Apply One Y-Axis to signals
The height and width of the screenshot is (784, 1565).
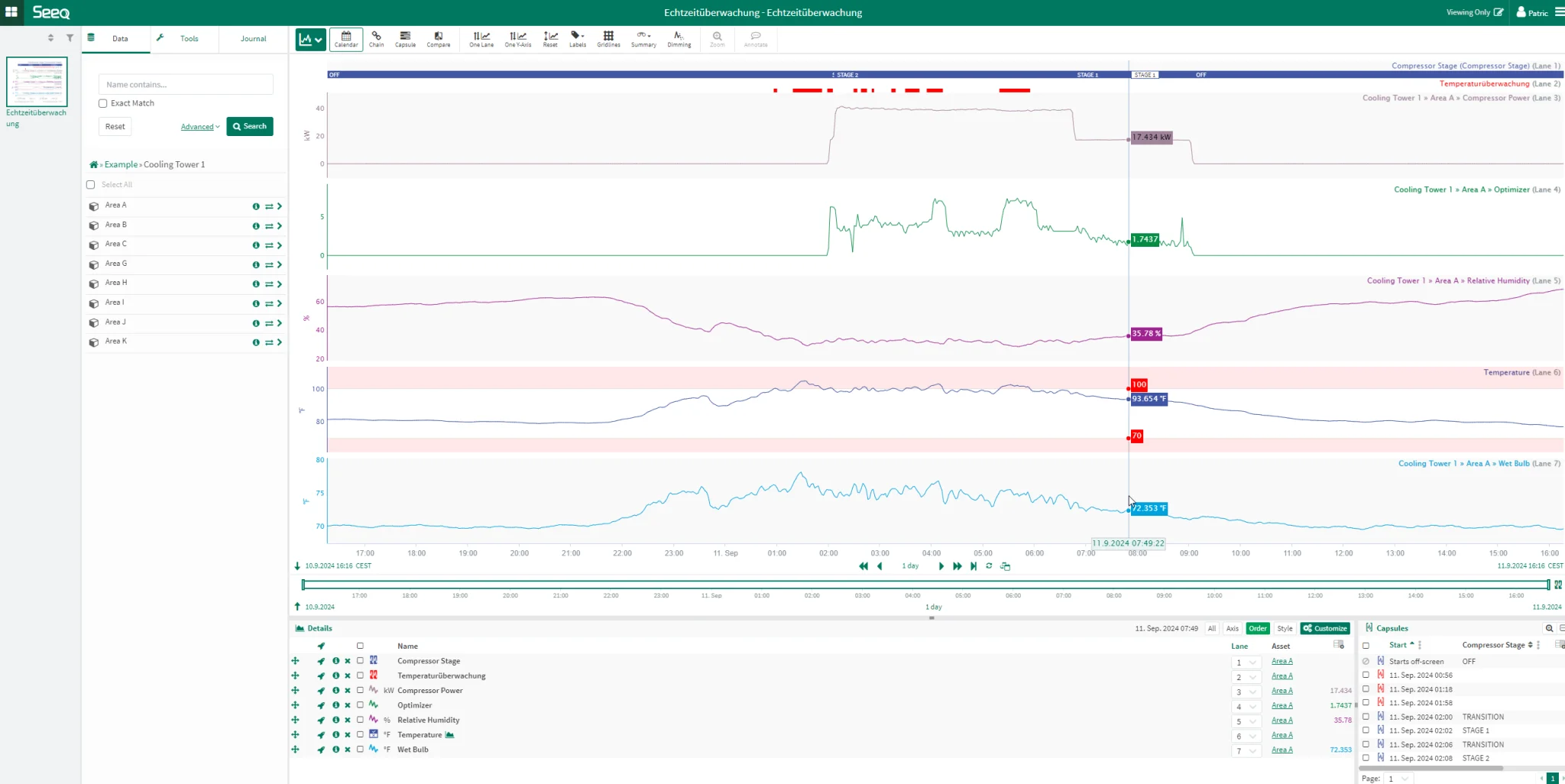518,39
